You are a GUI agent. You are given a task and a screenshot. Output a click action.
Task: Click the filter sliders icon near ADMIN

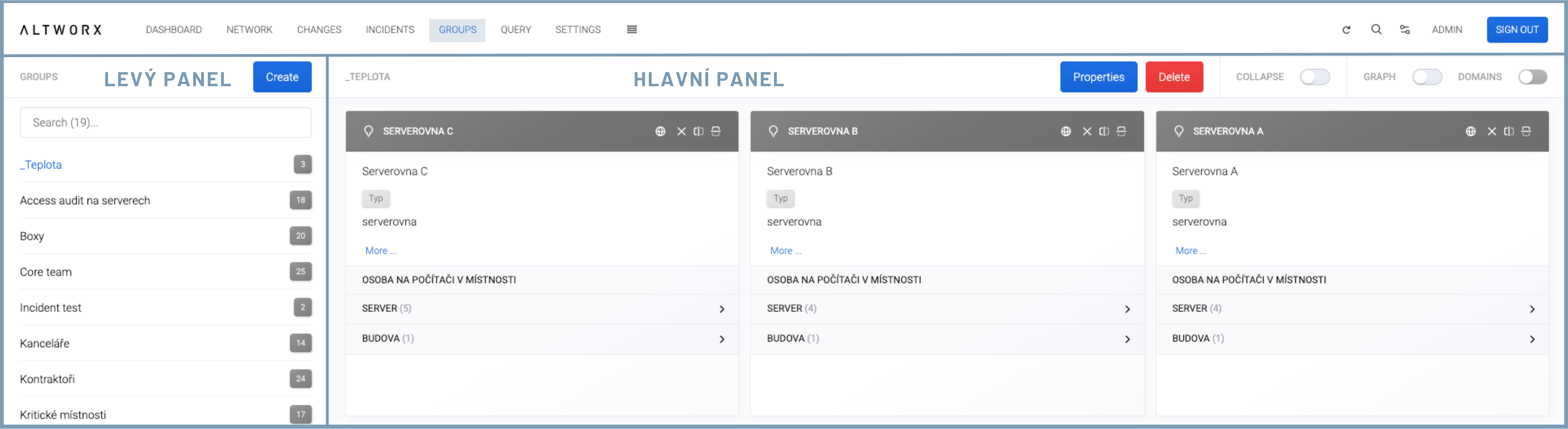pyautogui.click(x=1404, y=29)
